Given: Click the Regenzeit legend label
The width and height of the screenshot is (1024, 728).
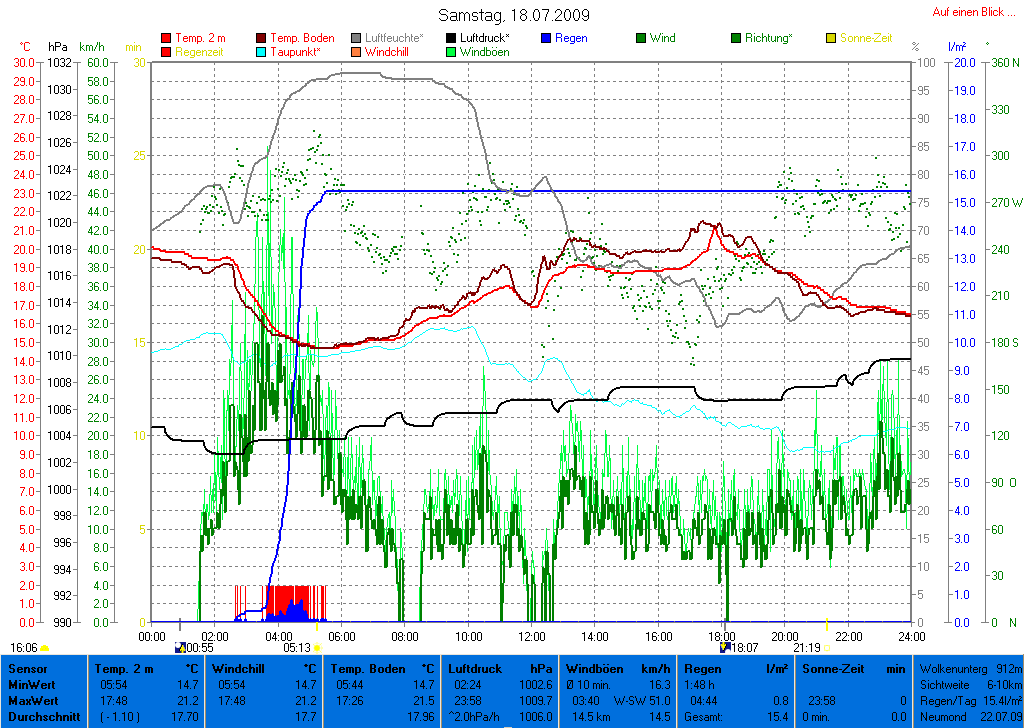Looking at the screenshot, I should 201,52.
